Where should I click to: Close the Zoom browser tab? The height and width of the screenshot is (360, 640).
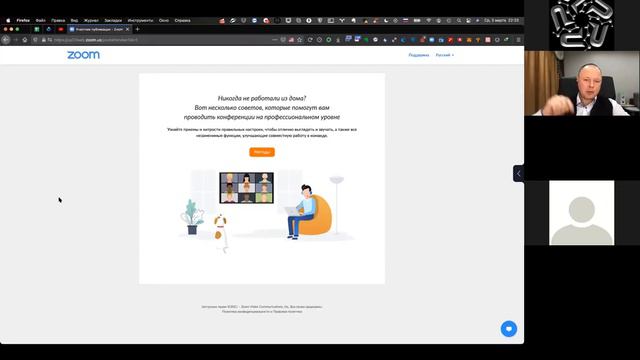(x=127, y=29)
